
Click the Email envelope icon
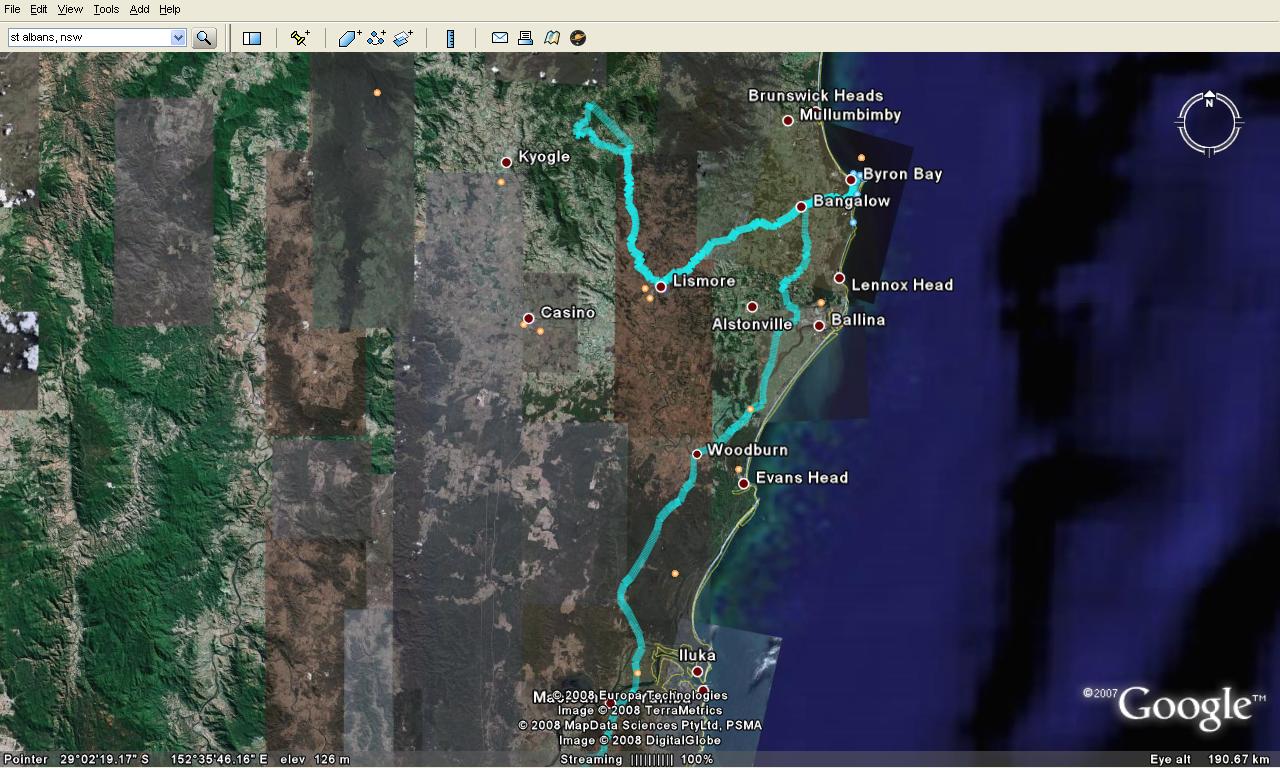[x=500, y=38]
